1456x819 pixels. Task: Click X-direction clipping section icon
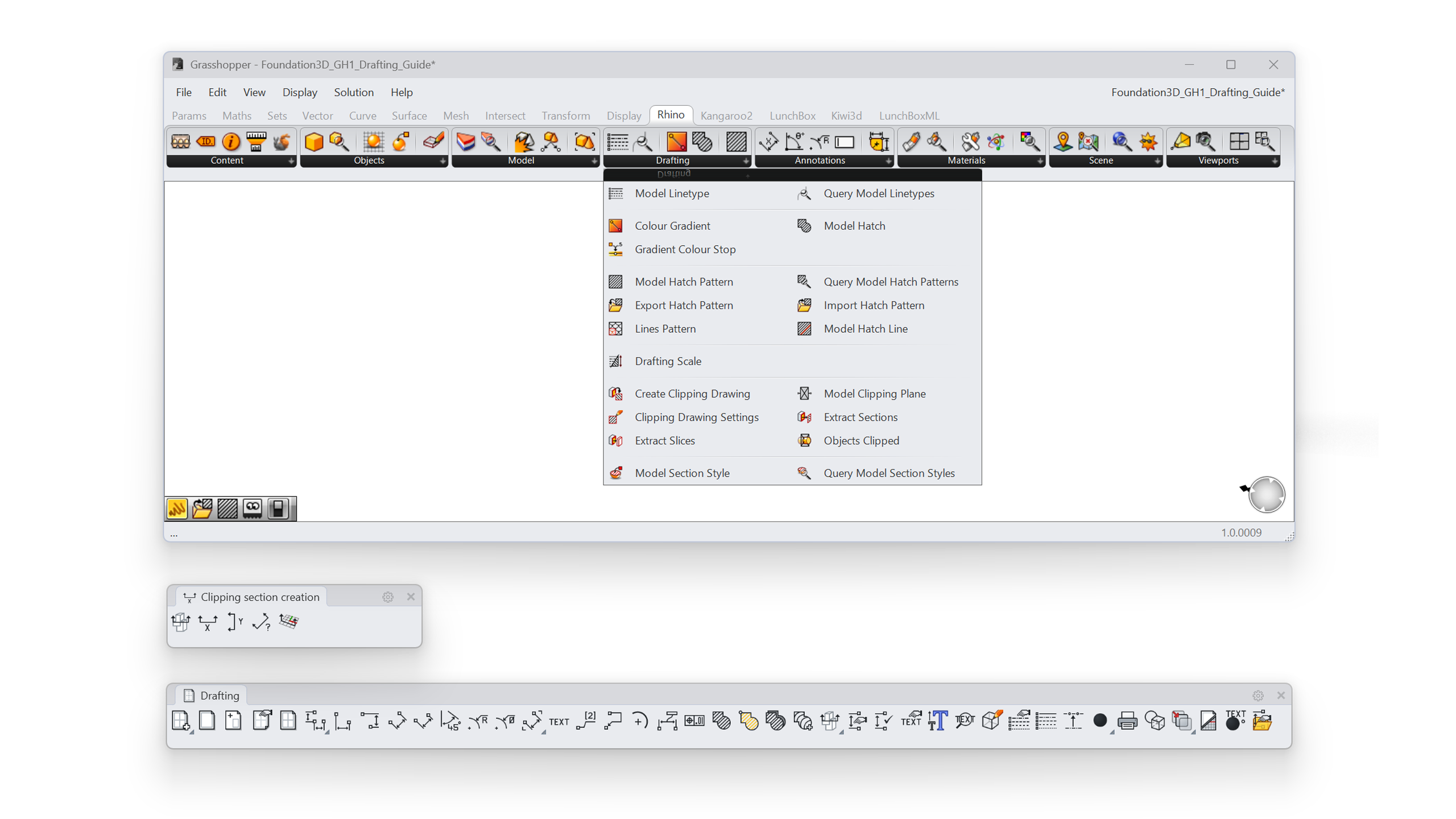[207, 623]
